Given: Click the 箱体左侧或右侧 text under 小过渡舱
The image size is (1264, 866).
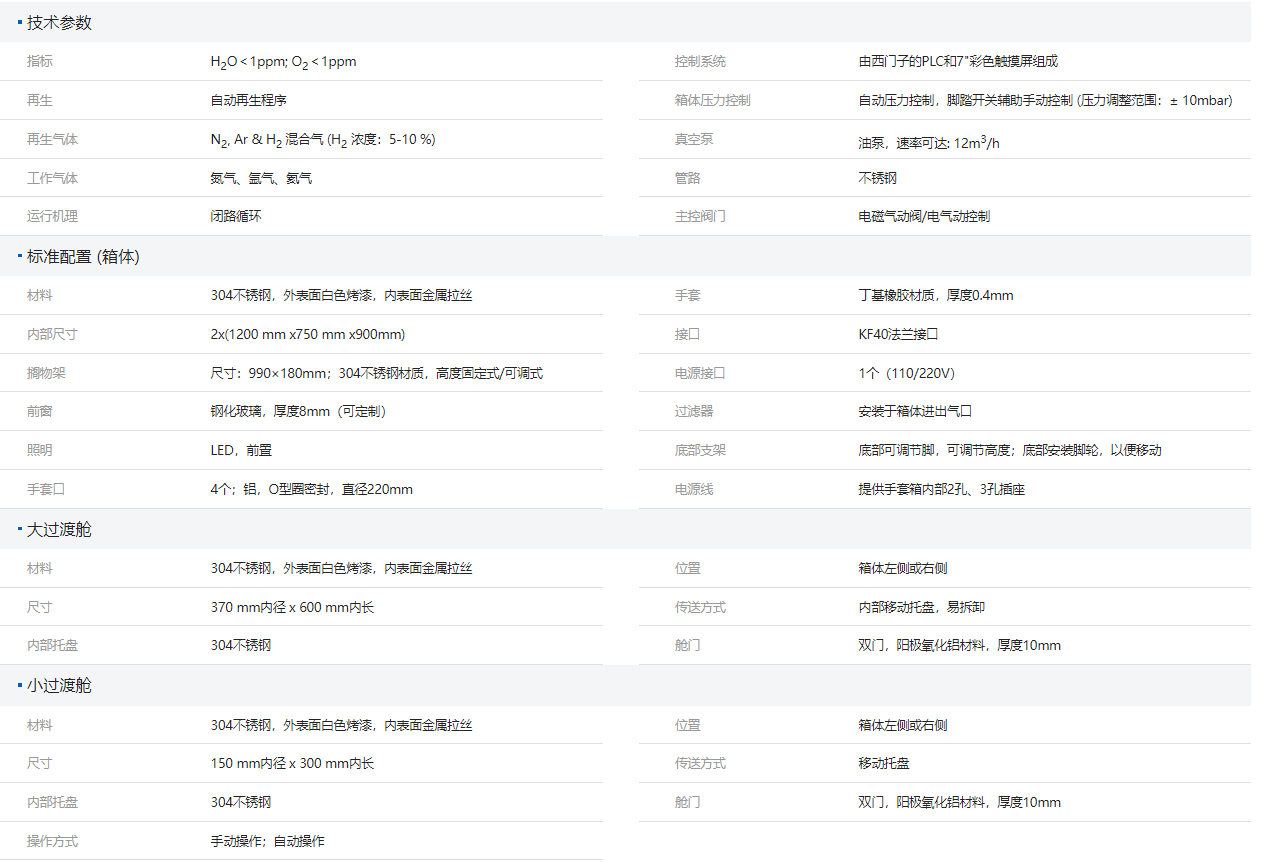Looking at the screenshot, I should (x=903, y=724).
